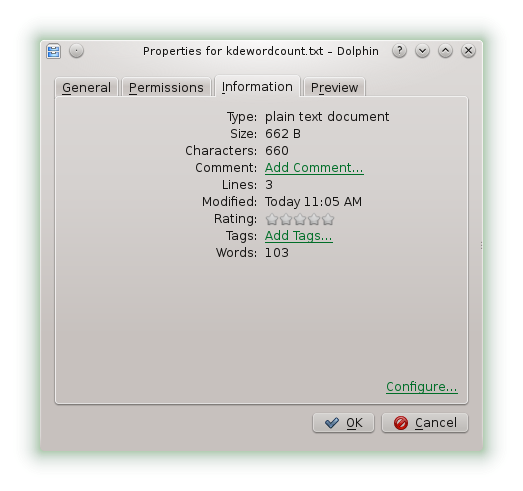
Task: Click the Lines value '3'
Action: [x=269, y=185]
